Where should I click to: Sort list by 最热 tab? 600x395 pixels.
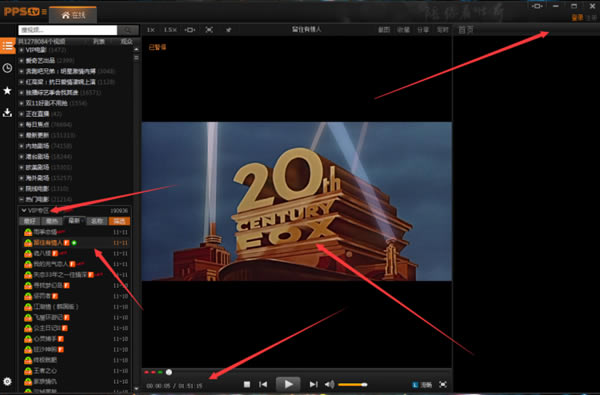(x=52, y=221)
